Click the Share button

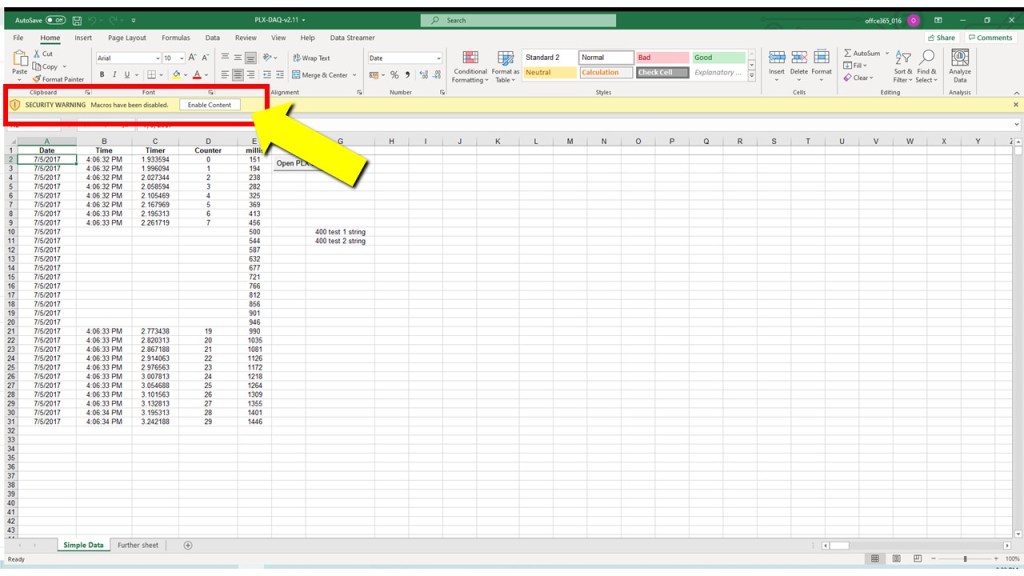940,38
